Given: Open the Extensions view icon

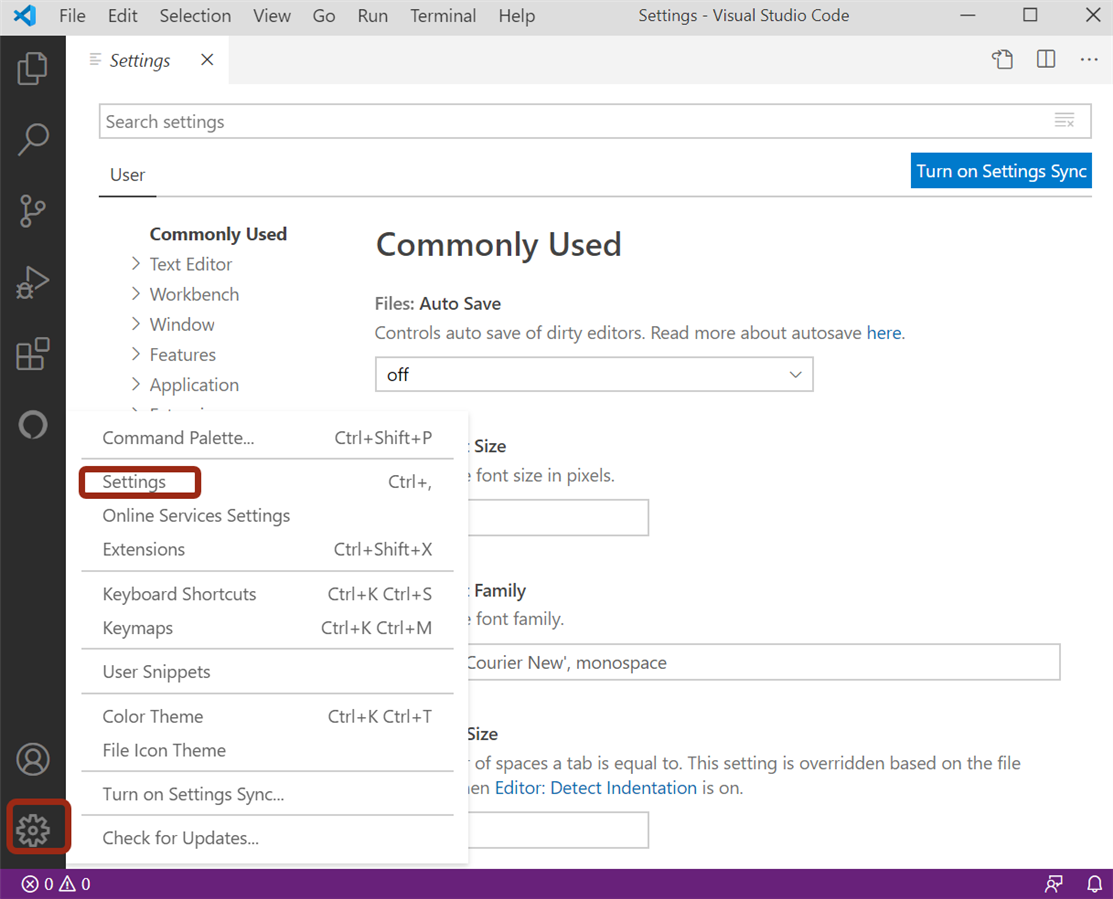Looking at the screenshot, I should click(32, 355).
